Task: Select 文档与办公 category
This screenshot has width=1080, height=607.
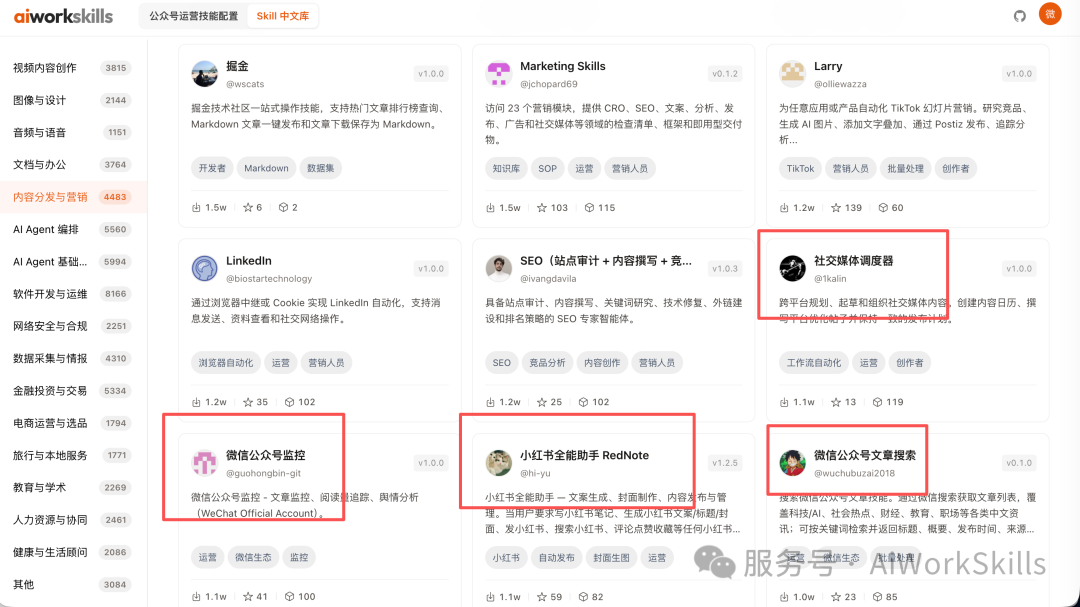Action: click(73, 165)
